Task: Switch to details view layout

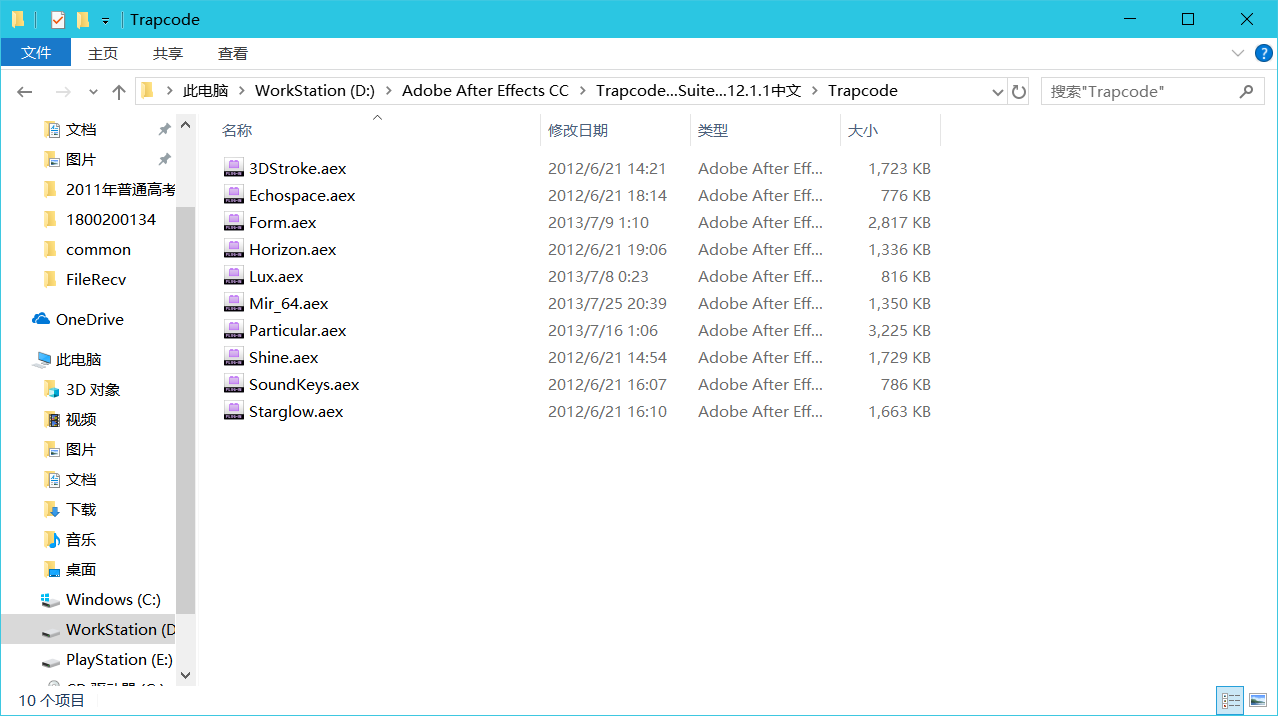Action: click(x=1231, y=700)
